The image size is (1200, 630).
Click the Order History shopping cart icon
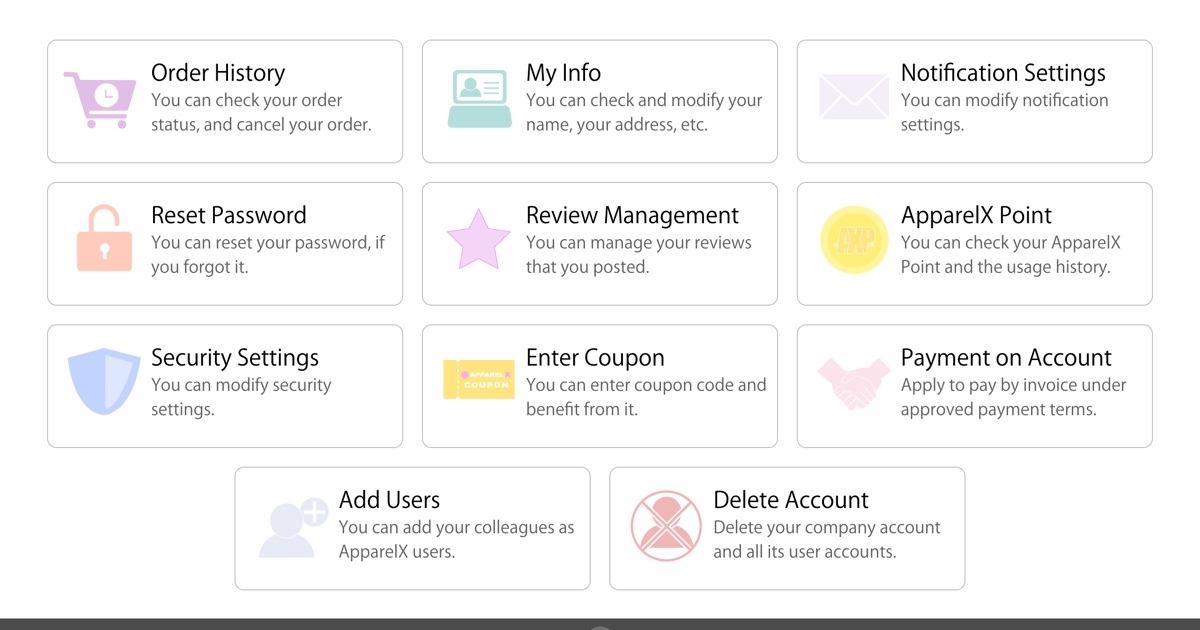pyautogui.click(x=99, y=100)
